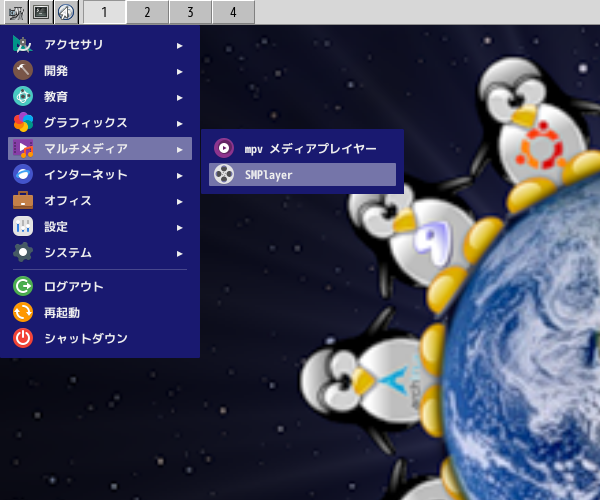Click the gear icon for システム

[23, 252]
